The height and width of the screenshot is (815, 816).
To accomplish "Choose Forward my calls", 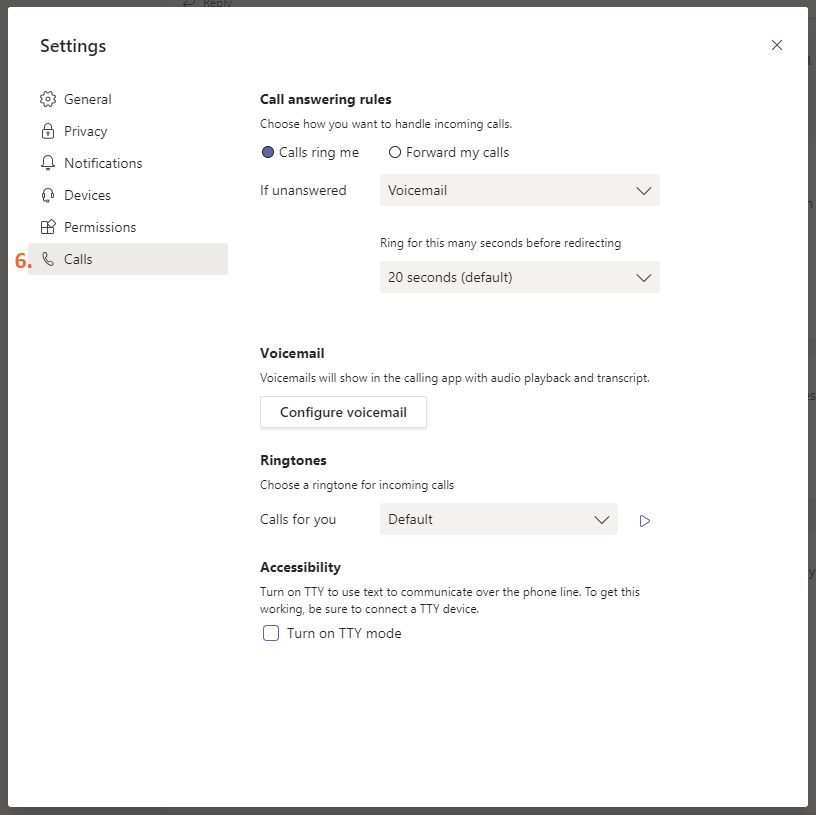I will point(395,152).
